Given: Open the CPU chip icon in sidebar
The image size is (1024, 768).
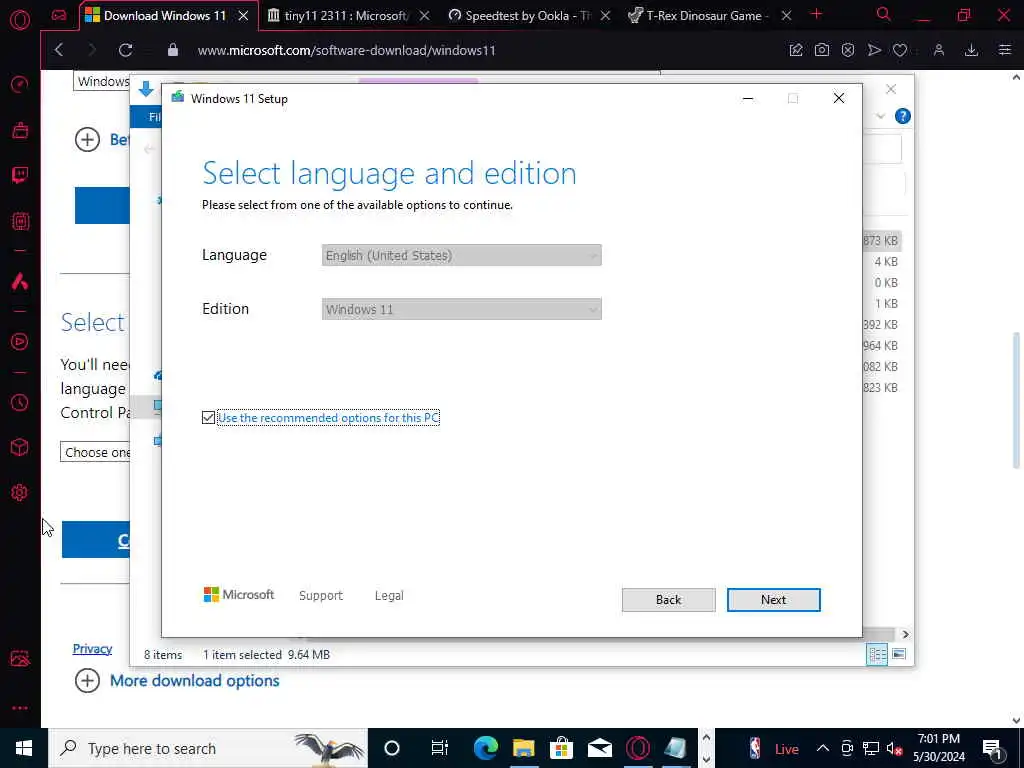Looking at the screenshot, I should [x=20, y=221].
